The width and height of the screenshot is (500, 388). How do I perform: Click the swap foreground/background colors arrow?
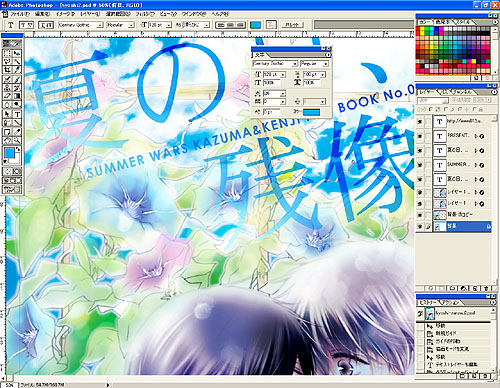click(x=18, y=150)
